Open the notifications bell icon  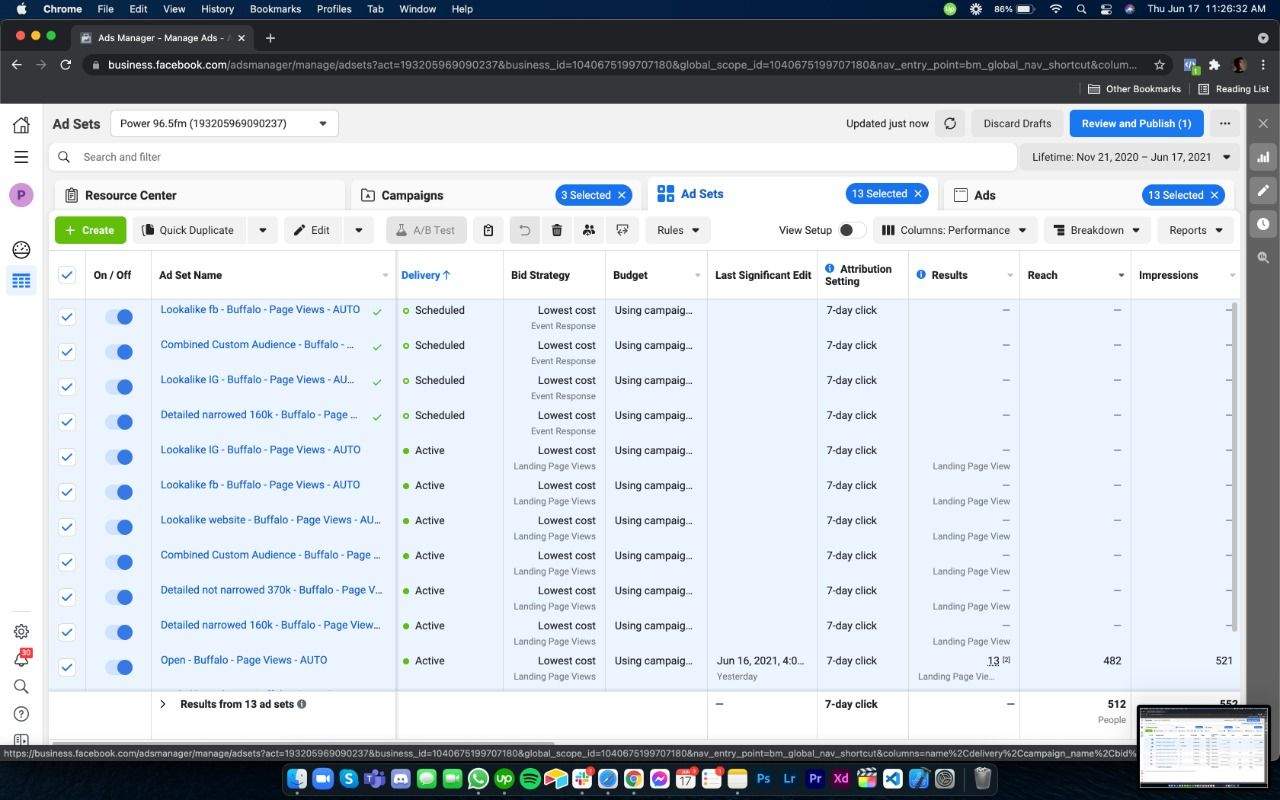20,659
